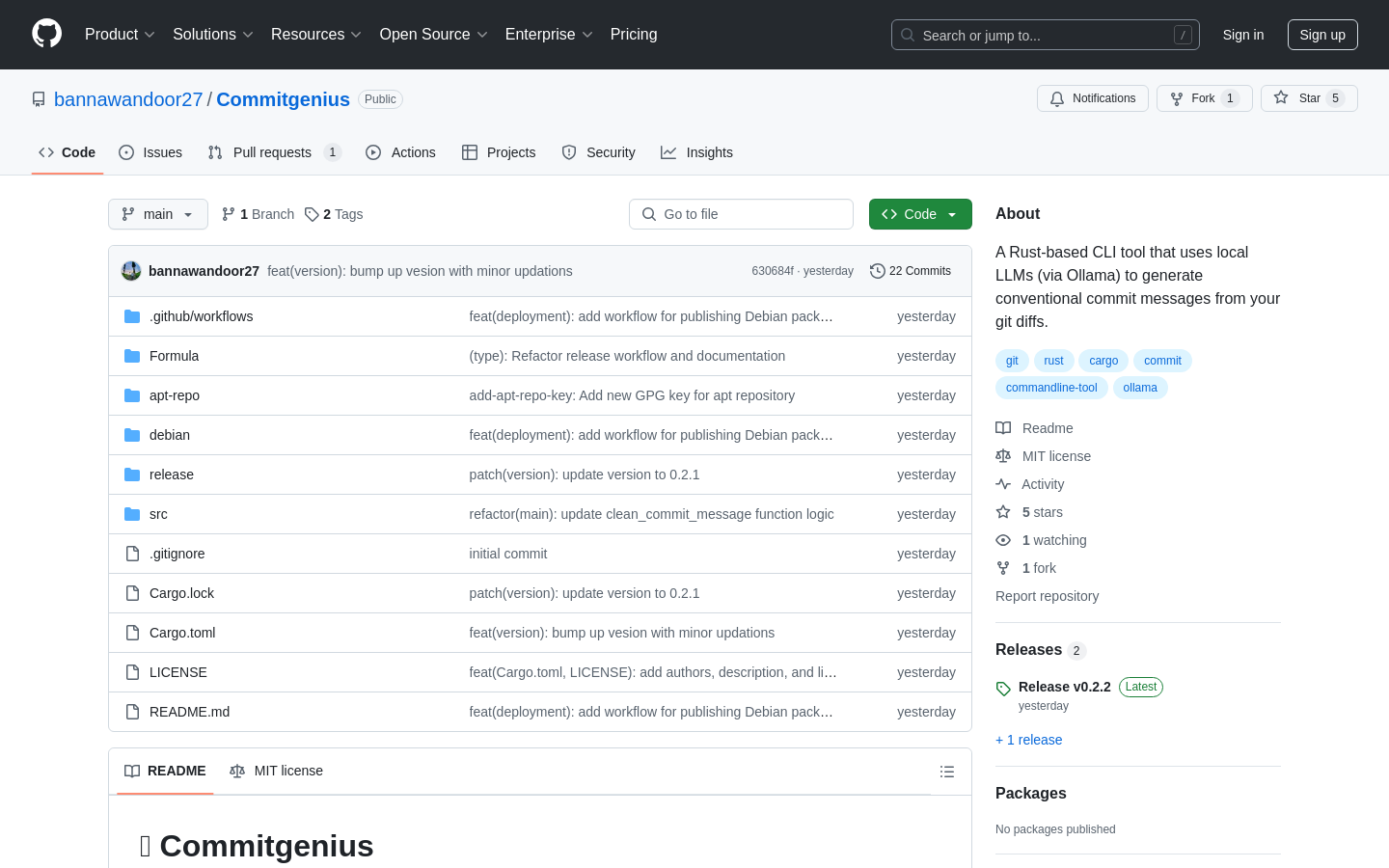This screenshot has height=868, width=1389.
Task: Click the LICENSE file icon
Action: click(132, 672)
